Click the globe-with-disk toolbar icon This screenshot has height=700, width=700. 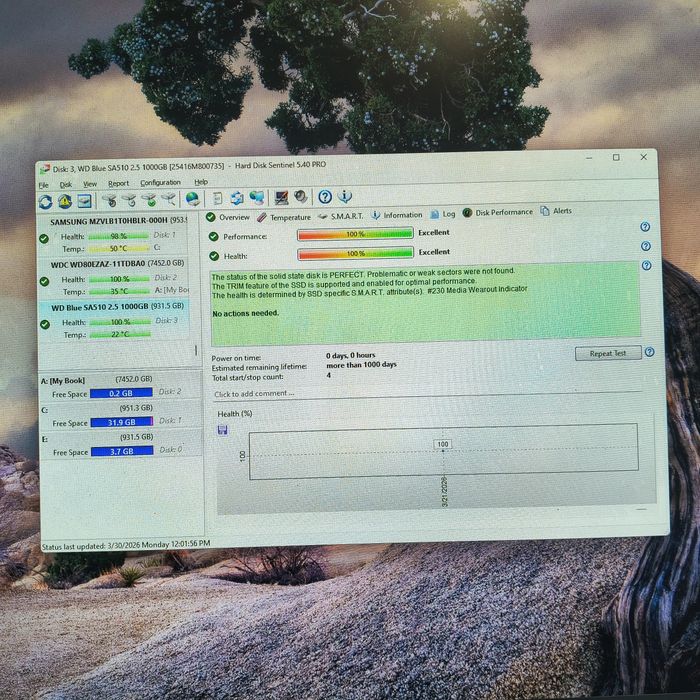click(x=192, y=199)
